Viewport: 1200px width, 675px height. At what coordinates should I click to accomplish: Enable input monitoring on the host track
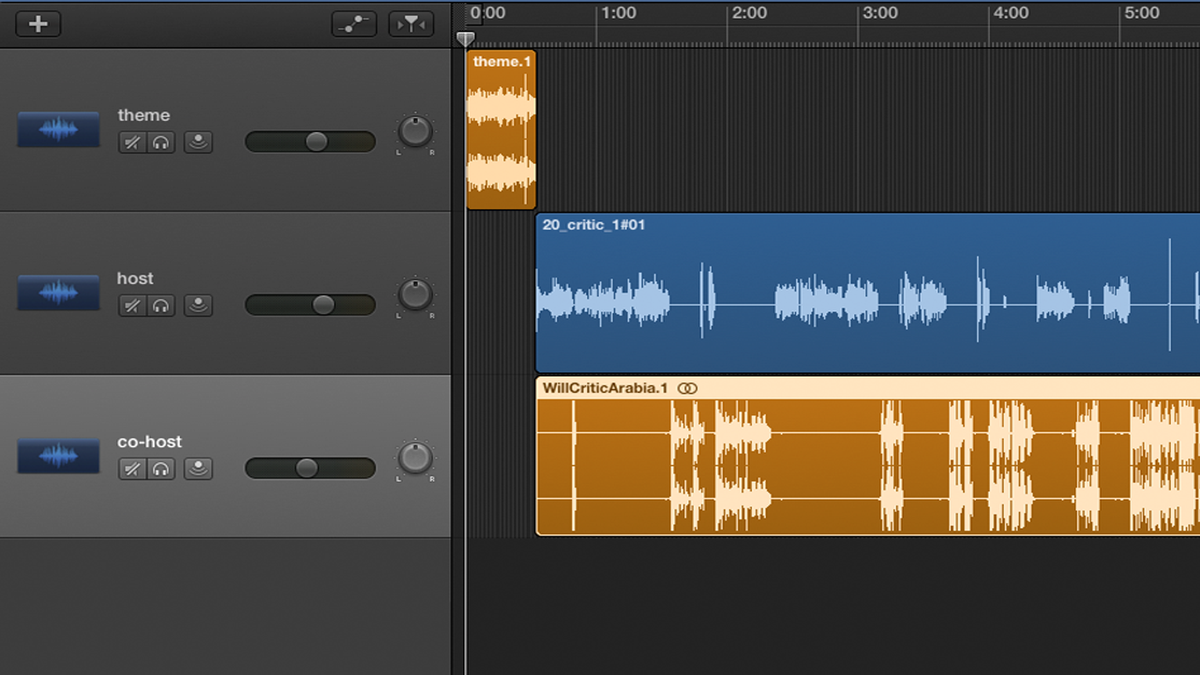pos(198,305)
